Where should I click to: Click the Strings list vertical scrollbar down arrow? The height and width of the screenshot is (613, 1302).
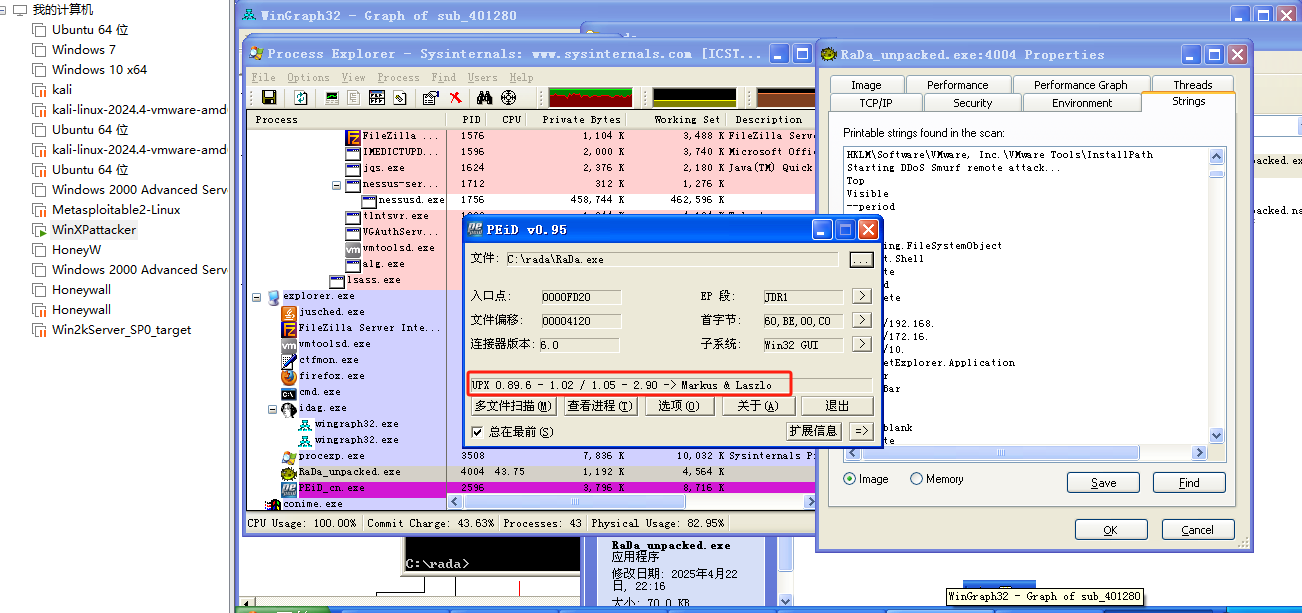click(x=1216, y=435)
